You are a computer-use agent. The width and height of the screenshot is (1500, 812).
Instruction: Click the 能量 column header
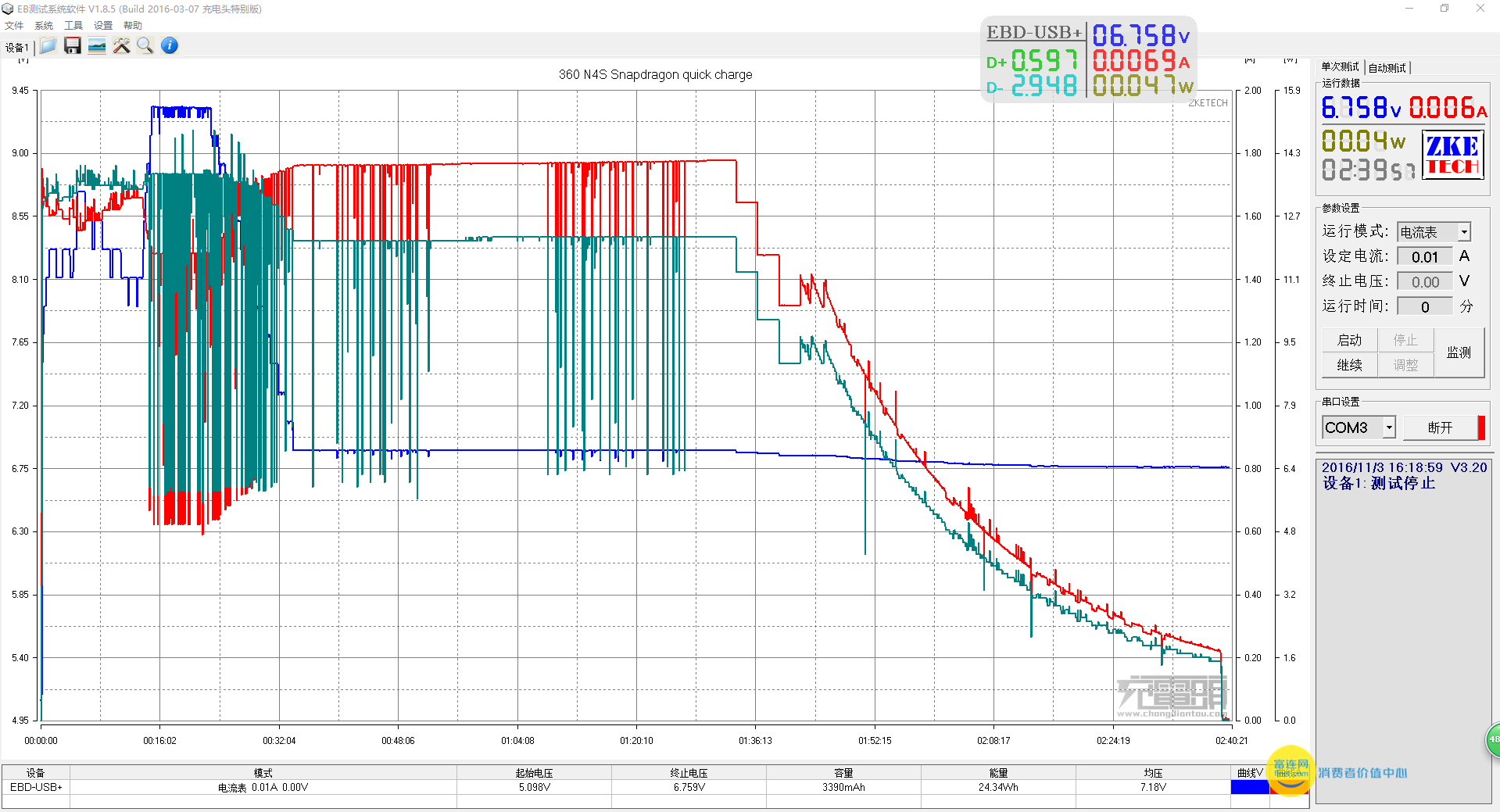998,773
